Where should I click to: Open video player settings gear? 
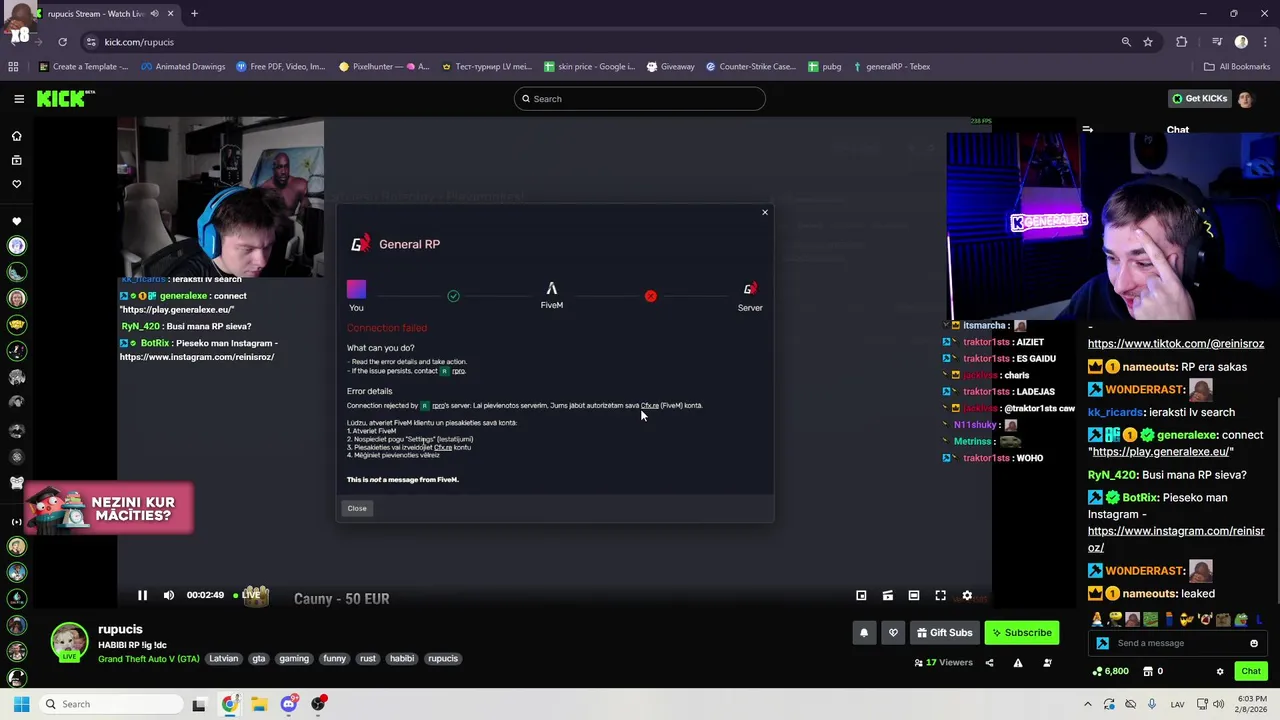pyautogui.click(x=967, y=596)
